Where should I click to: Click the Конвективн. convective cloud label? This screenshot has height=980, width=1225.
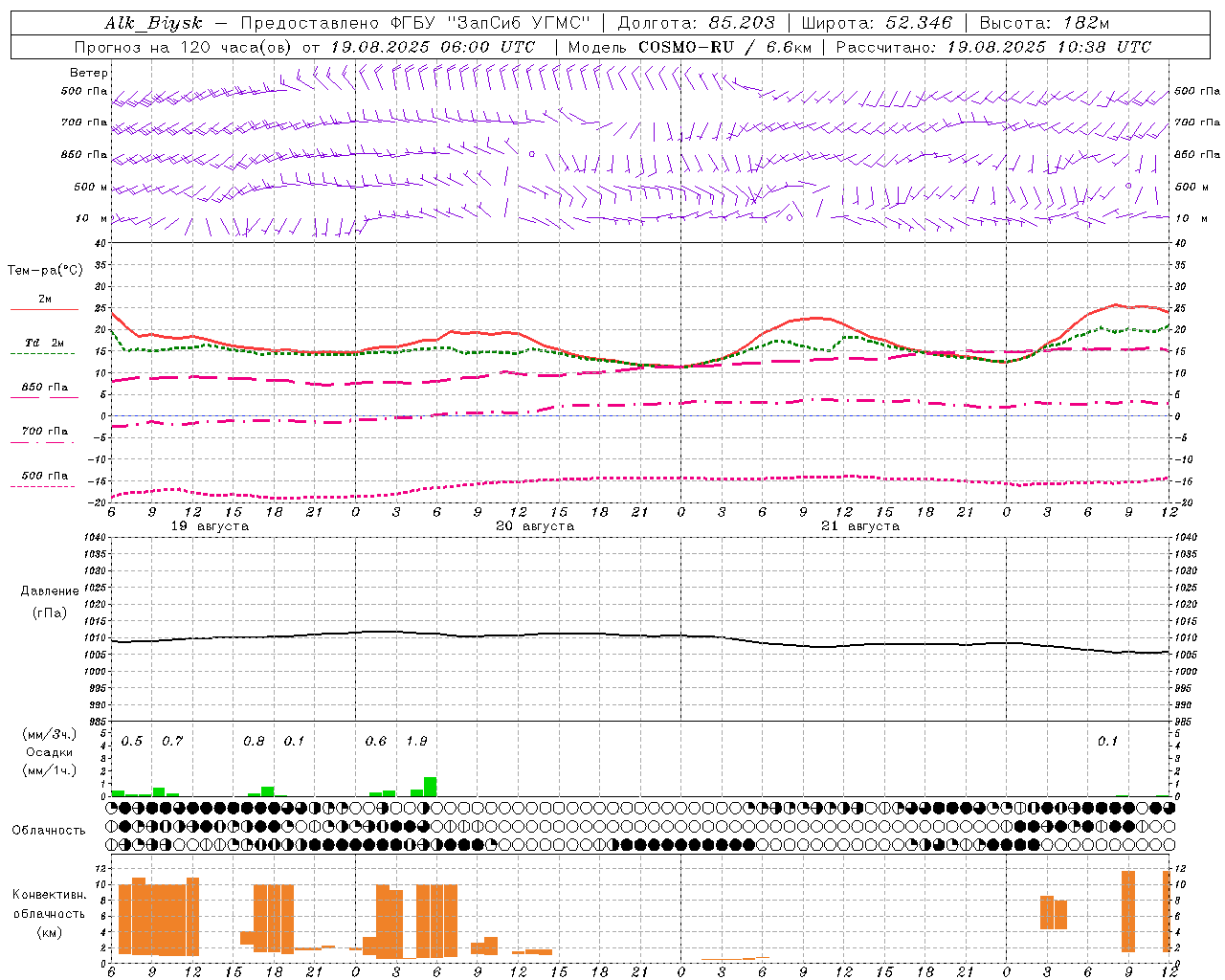49,895
